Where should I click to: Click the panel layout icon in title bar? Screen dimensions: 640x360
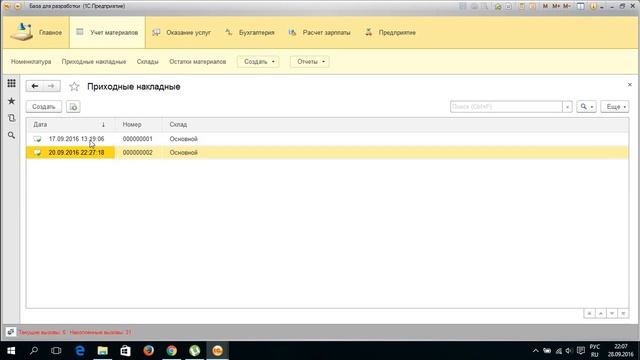pos(580,6)
